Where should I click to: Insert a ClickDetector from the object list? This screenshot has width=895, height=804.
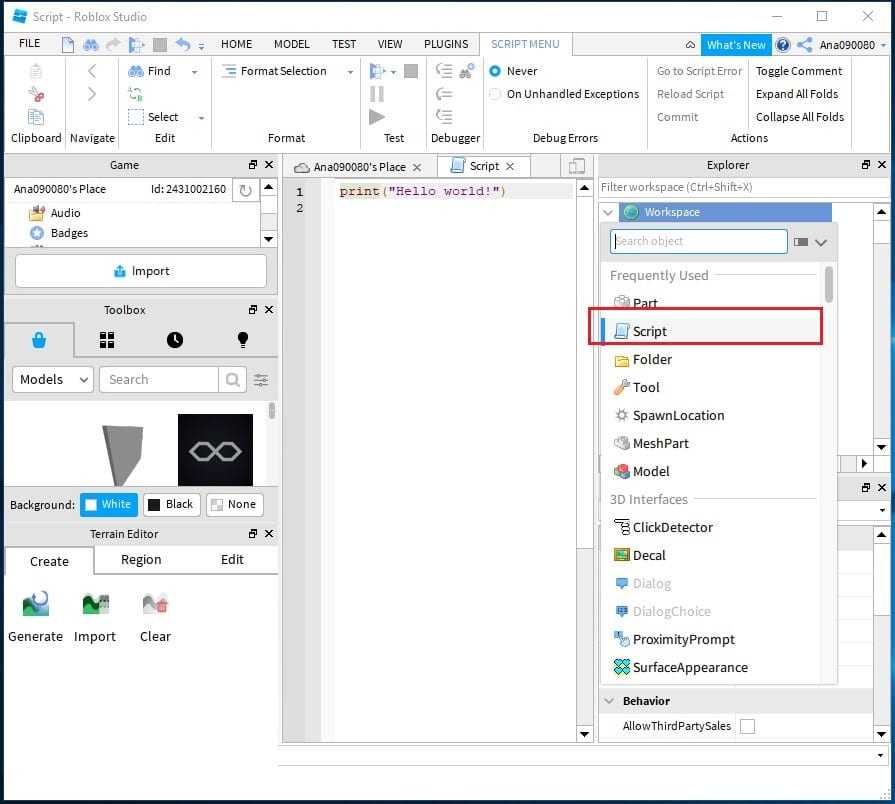point(671,527)
